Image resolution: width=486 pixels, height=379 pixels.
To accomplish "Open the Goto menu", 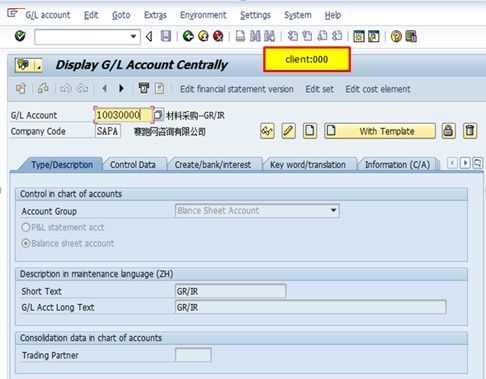I will pyautogui.click(x=121, y=15).
